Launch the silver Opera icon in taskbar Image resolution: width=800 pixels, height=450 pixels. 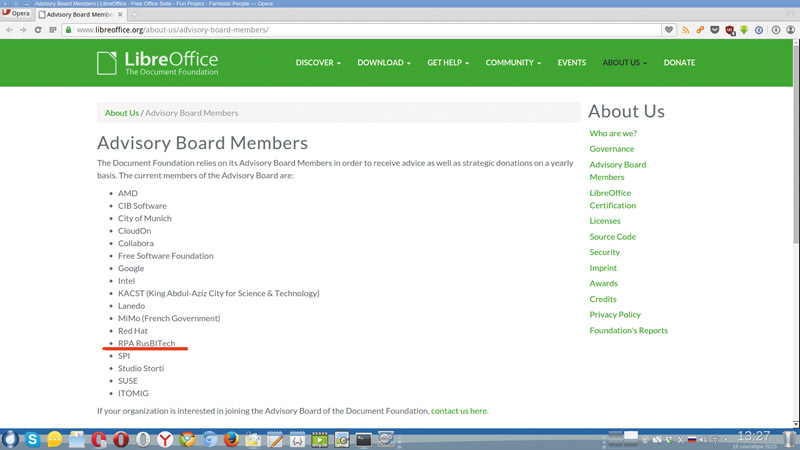point(143,439)
